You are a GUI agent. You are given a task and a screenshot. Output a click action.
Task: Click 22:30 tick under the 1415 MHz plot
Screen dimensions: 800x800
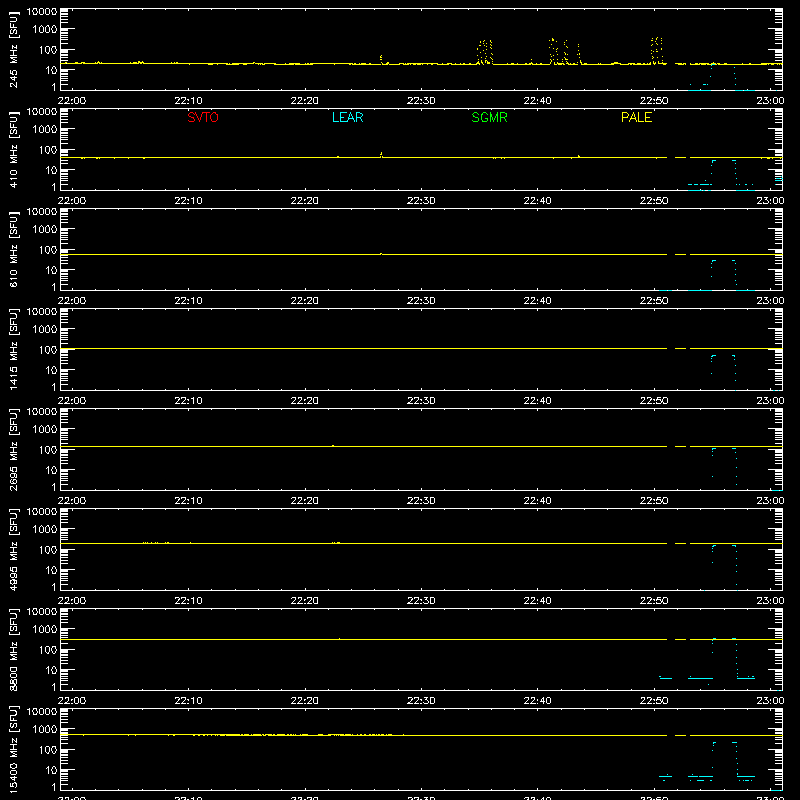click(x=421, y=401)
